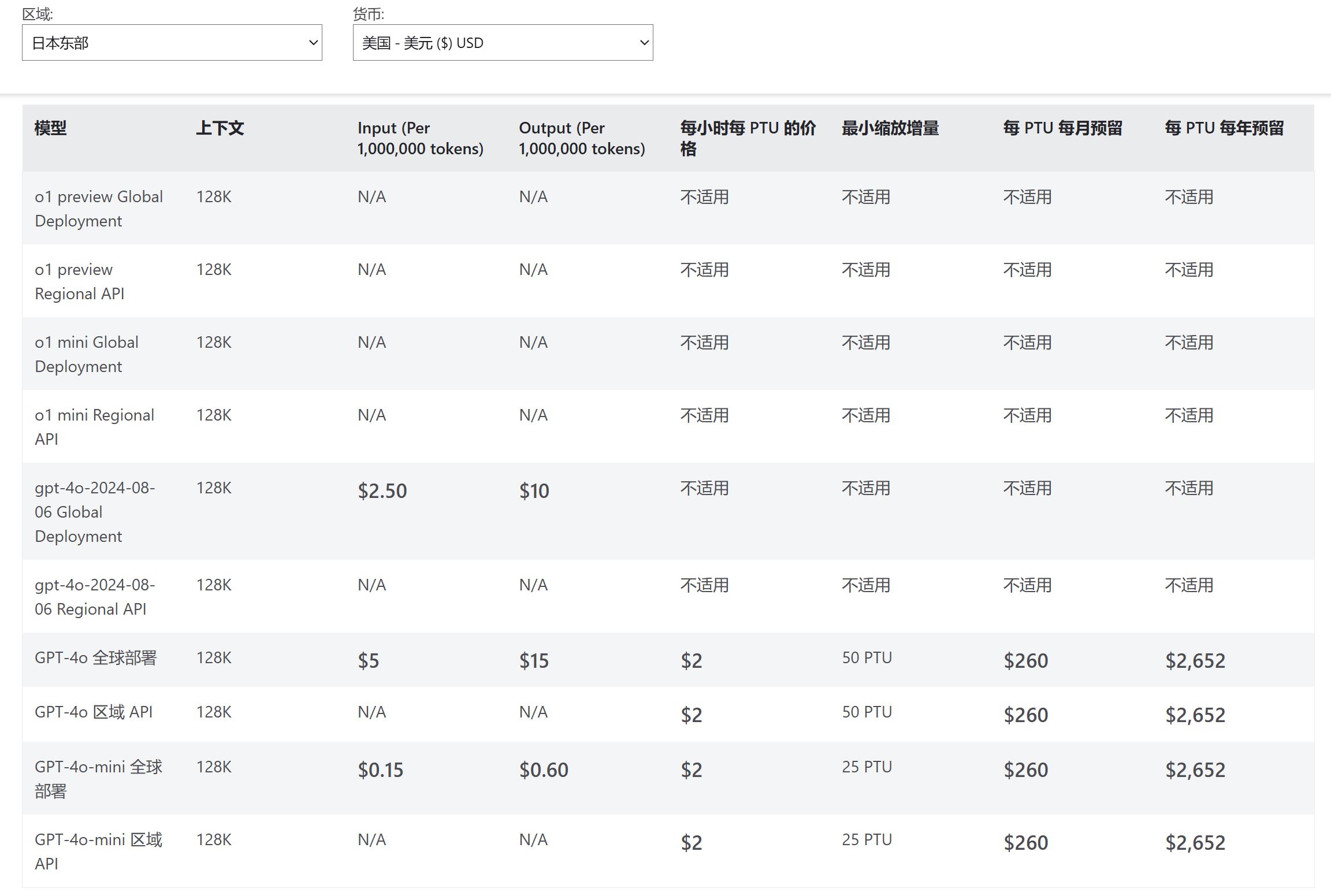1331x896 pixels.
Task: Click the $260 monthly price in GPT-4o 全球部署 row
Action: (x=1026, y=661)
